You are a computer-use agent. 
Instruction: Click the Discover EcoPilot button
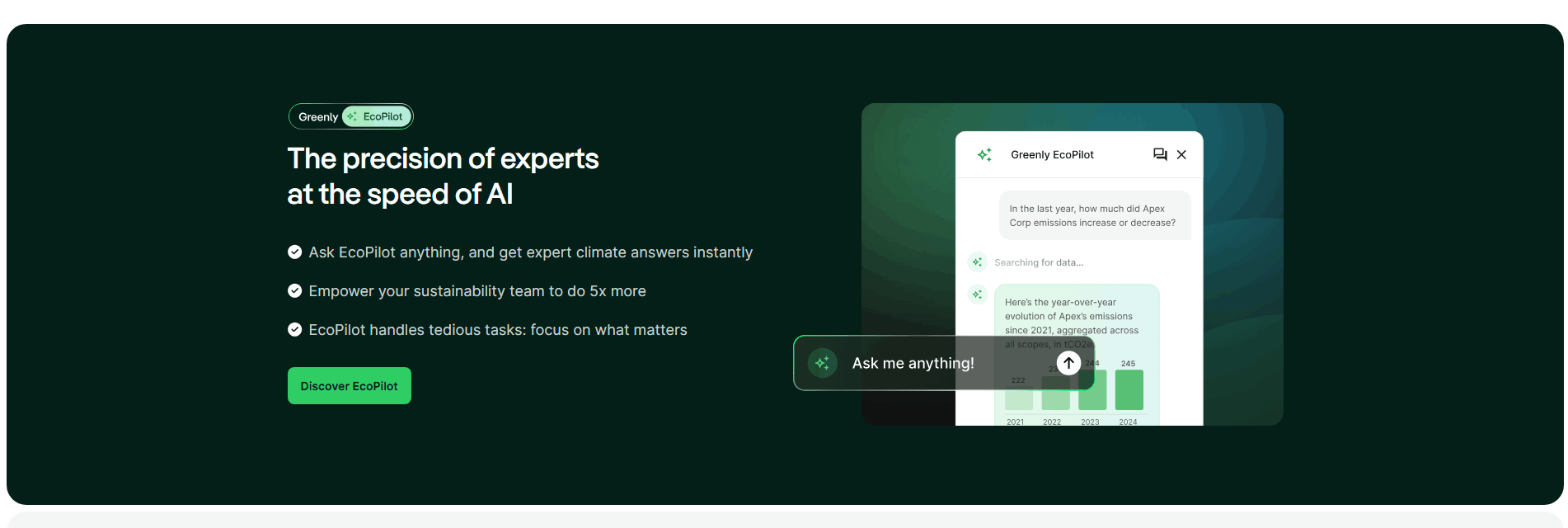349,385
